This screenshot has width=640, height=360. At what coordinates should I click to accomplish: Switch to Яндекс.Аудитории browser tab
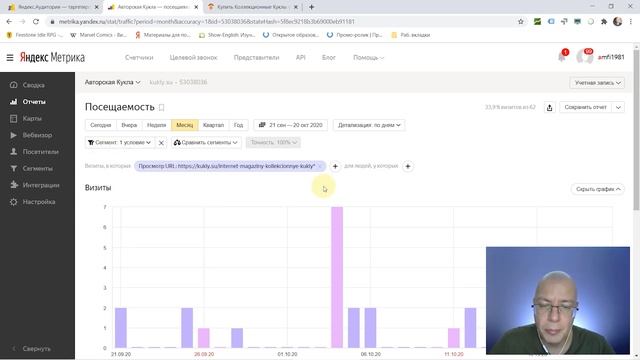(x=53, y=7)
